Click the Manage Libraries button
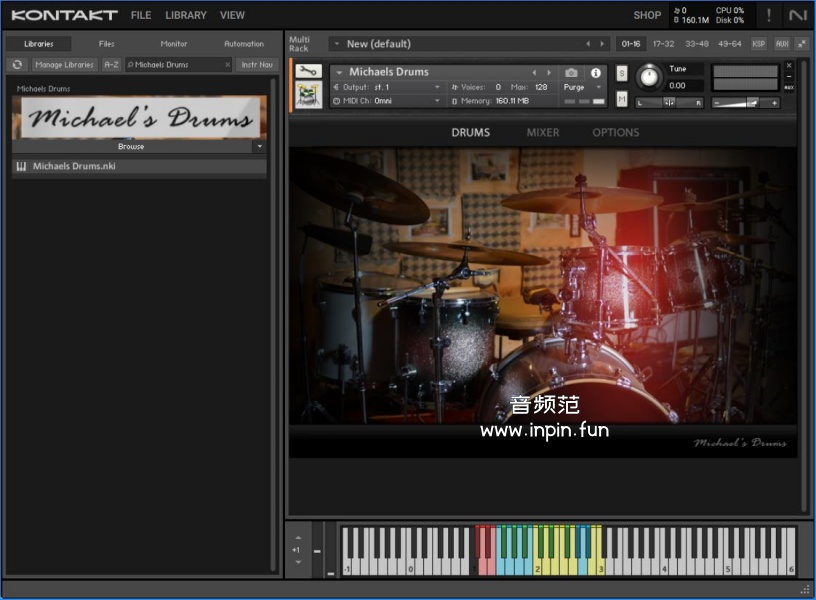The height and width of the screenshot is (600, 816). point(64,65)
